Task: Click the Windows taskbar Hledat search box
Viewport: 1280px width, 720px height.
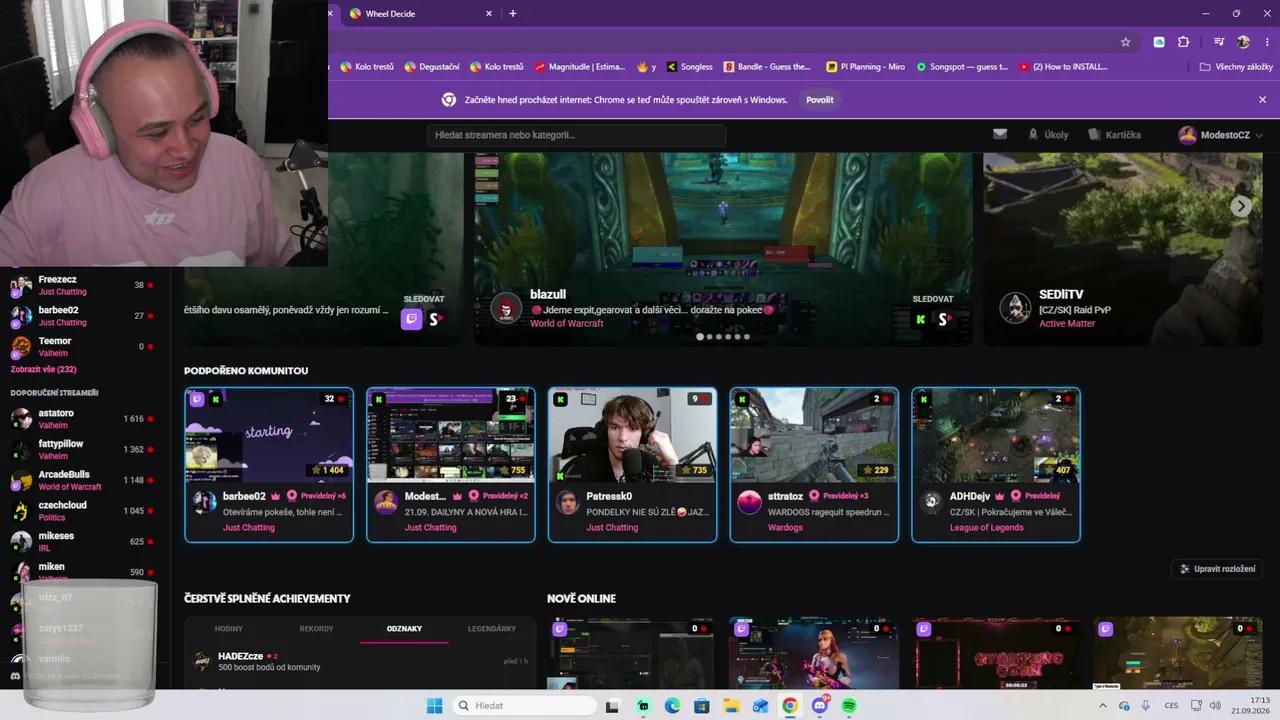Action: coord(525,706)
